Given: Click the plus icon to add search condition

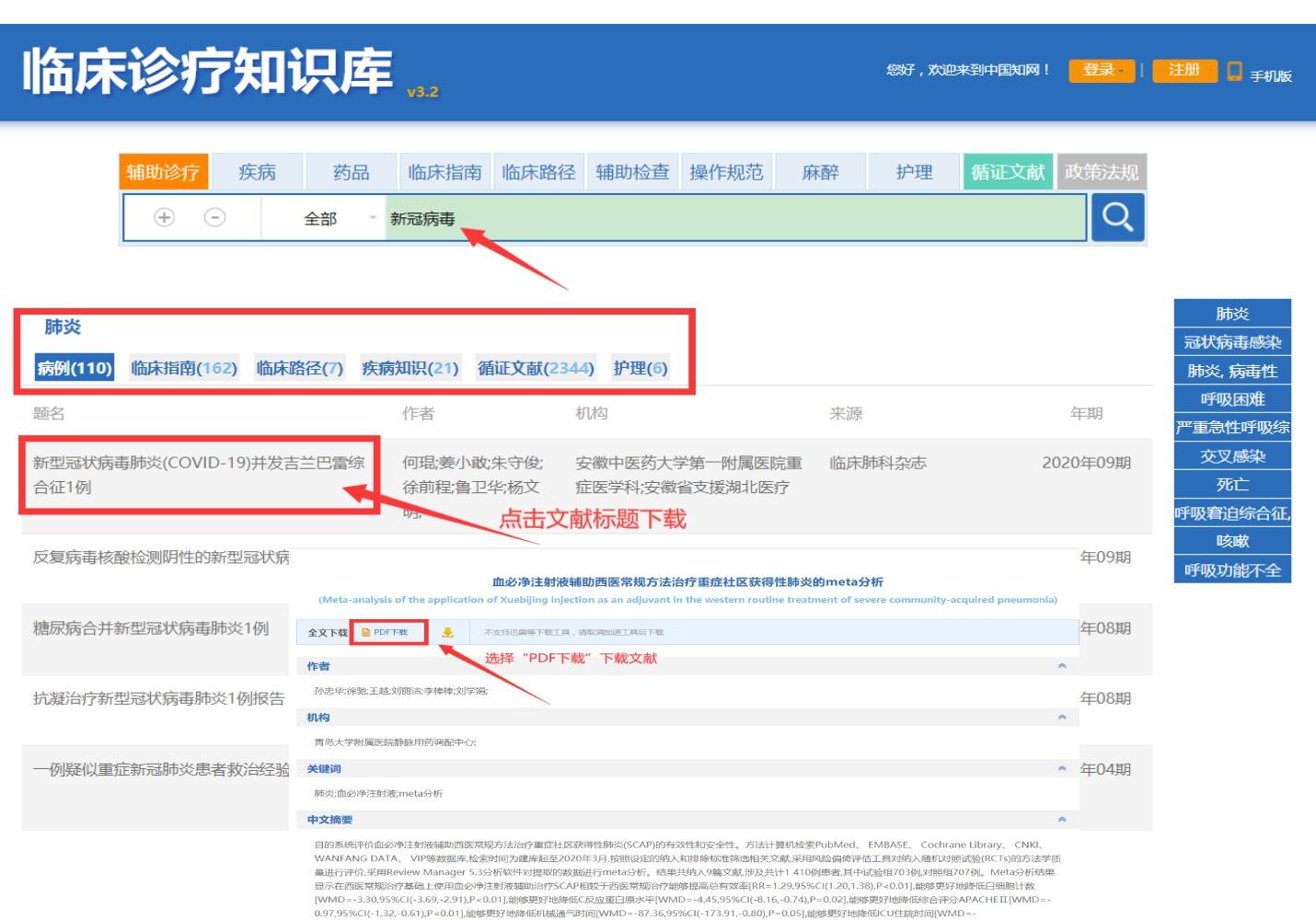Looking at the screenshot, I should click(x=162, y=217).
